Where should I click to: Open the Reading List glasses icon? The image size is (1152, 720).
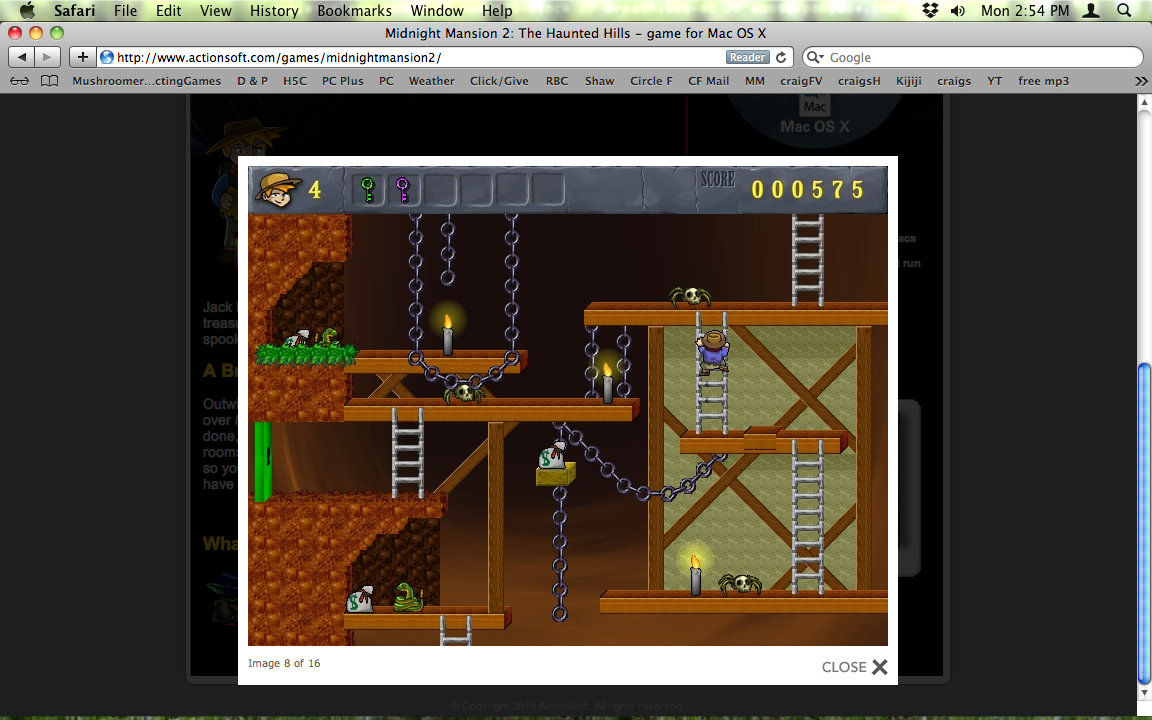click(x=19, y=81)
